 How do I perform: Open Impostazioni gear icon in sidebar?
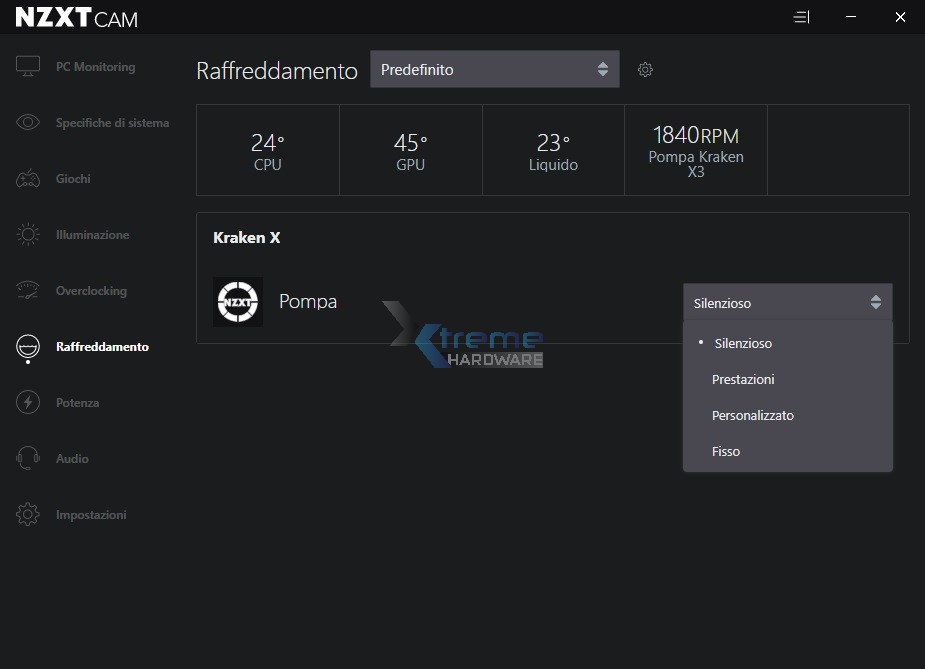[x=28, y=515]
